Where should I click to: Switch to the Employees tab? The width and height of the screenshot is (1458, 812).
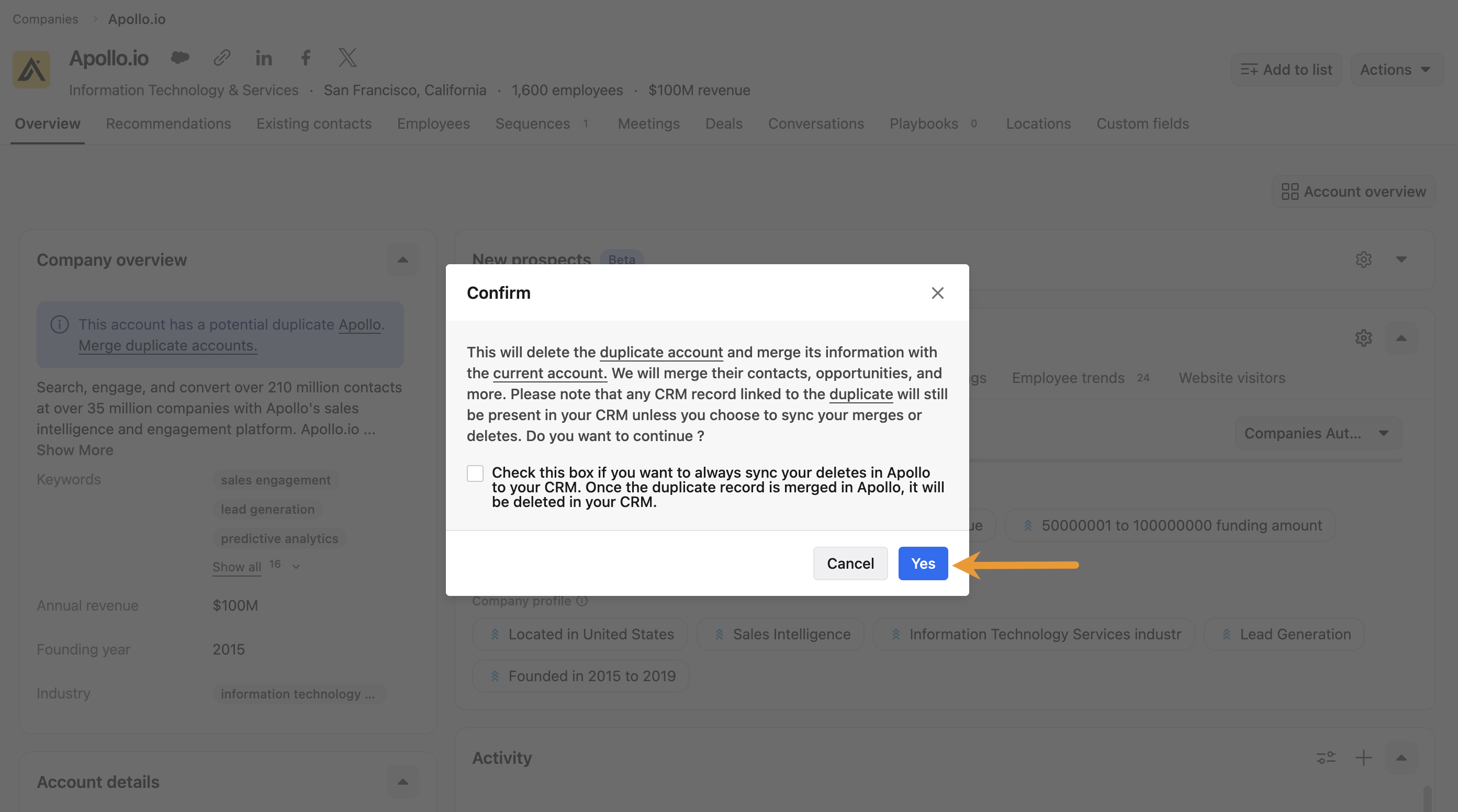[x=433, y=123]
